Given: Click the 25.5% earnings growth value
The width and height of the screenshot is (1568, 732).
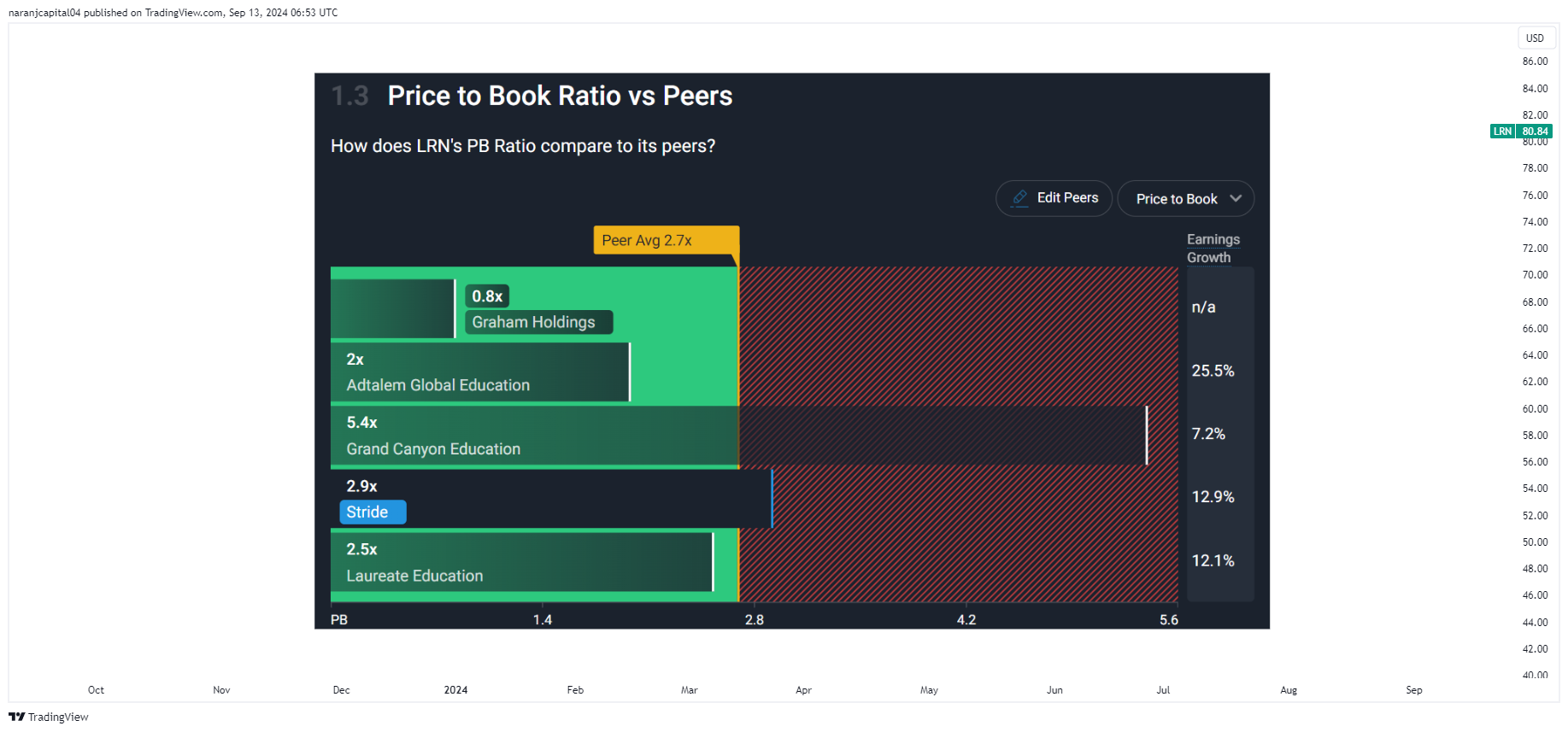Looking at the screenshot, I should [1213, 371].
